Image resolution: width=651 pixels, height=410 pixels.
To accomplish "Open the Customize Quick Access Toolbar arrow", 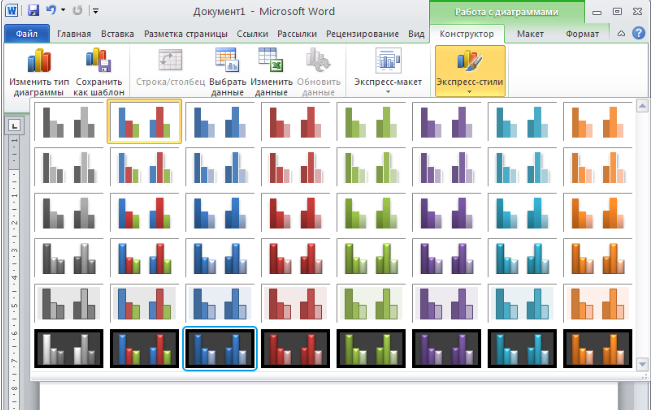I will [x=95, y=12].
